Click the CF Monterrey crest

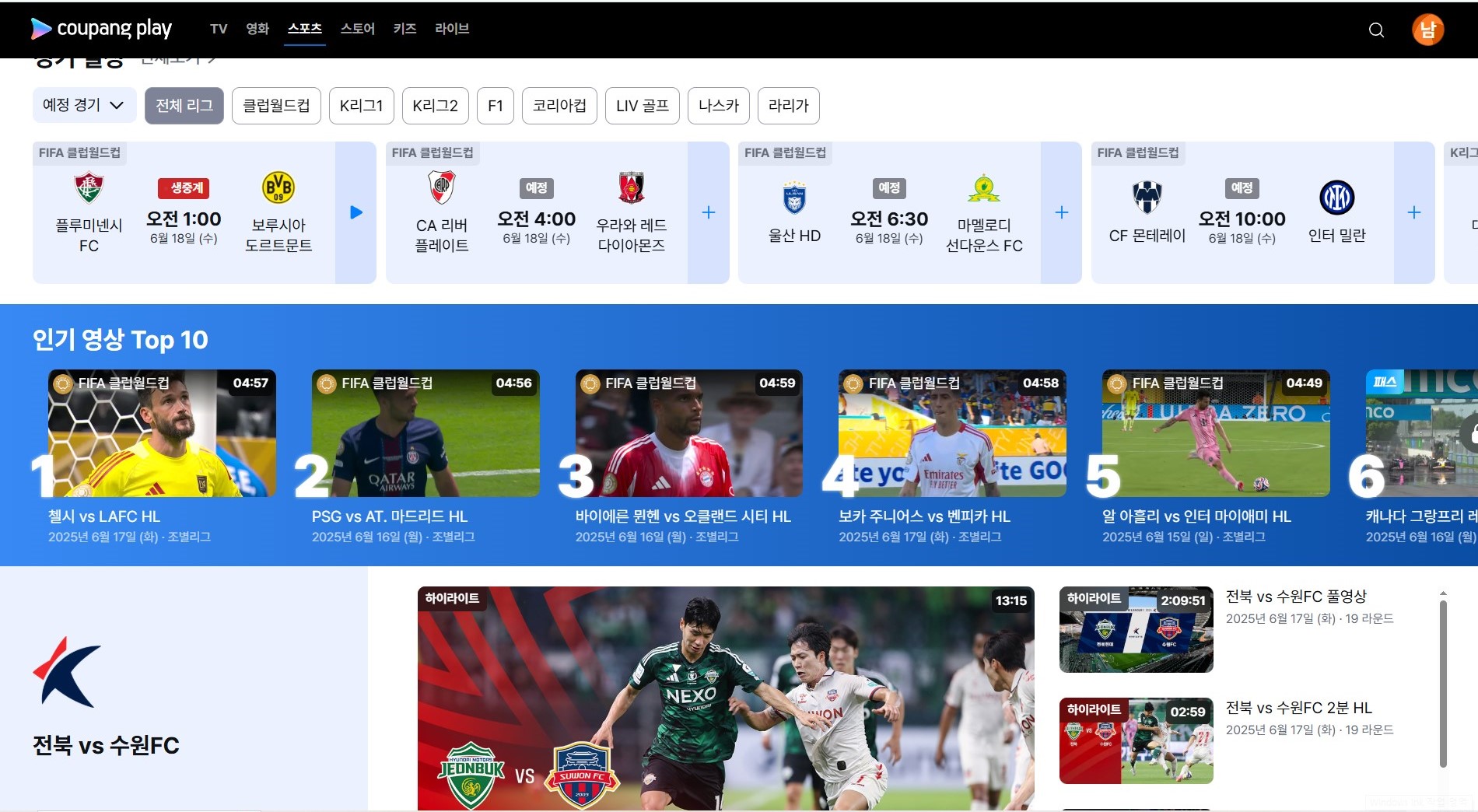point(1147,198)
